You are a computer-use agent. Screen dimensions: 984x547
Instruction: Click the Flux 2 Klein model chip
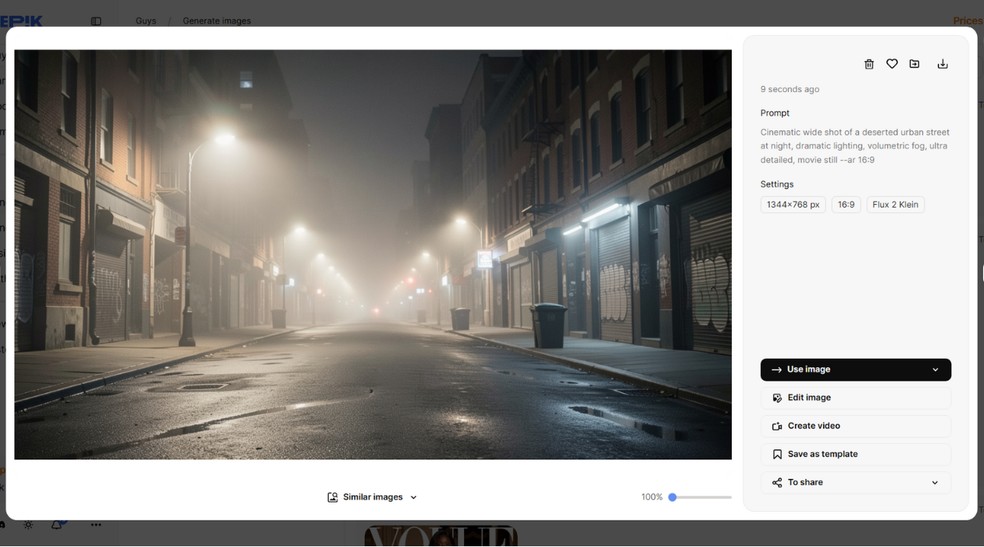point(895,205)
